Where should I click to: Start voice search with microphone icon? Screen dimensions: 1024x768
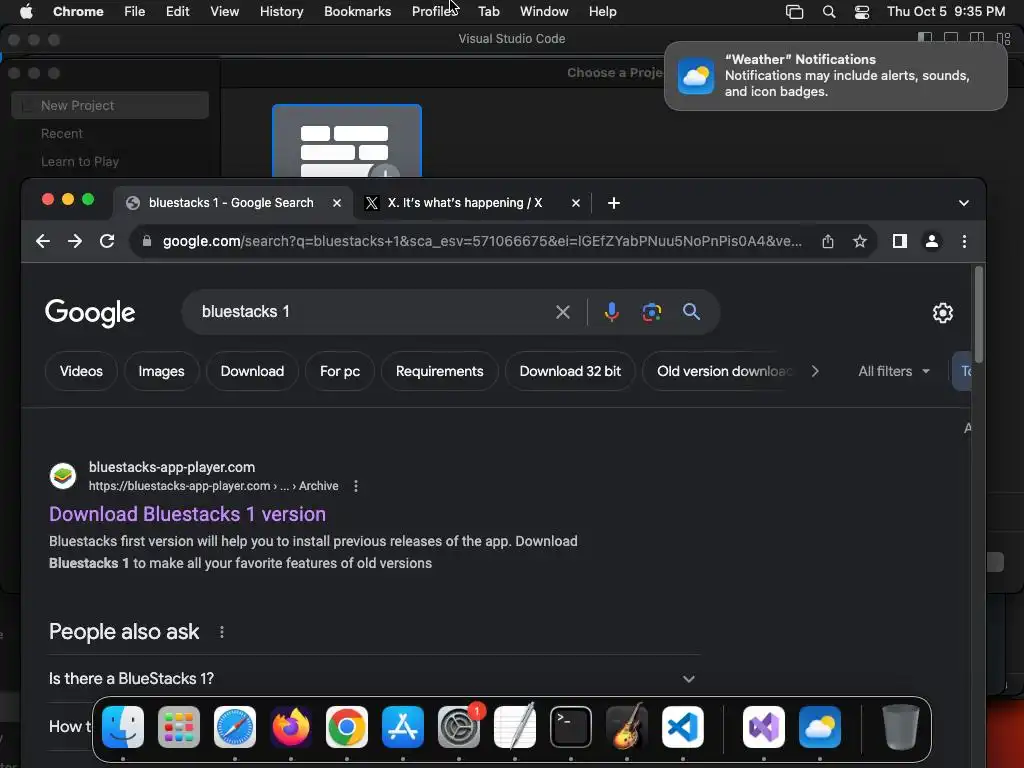coord(611,312)
